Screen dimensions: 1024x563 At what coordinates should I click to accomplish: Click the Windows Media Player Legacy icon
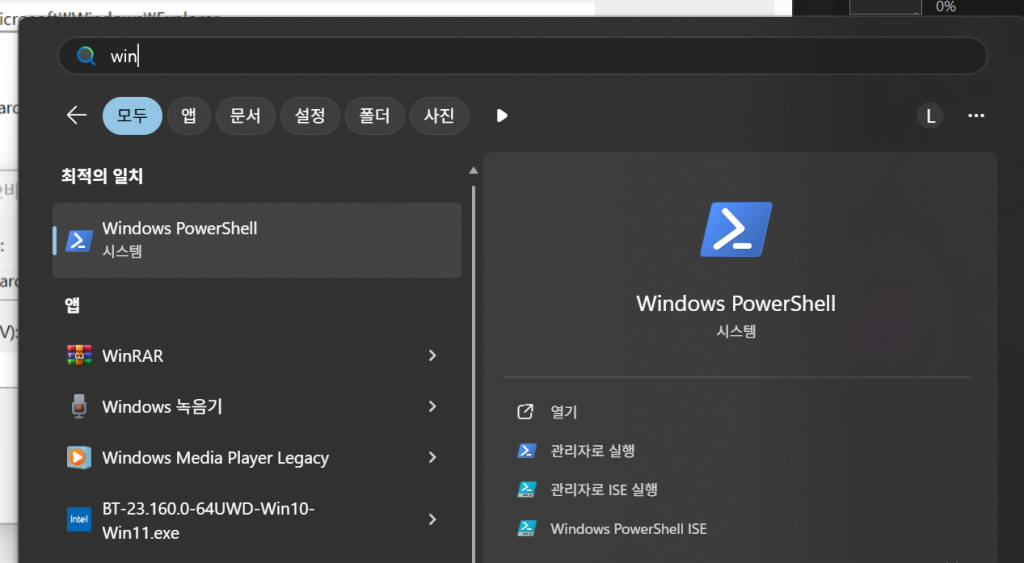click(79, 457)
